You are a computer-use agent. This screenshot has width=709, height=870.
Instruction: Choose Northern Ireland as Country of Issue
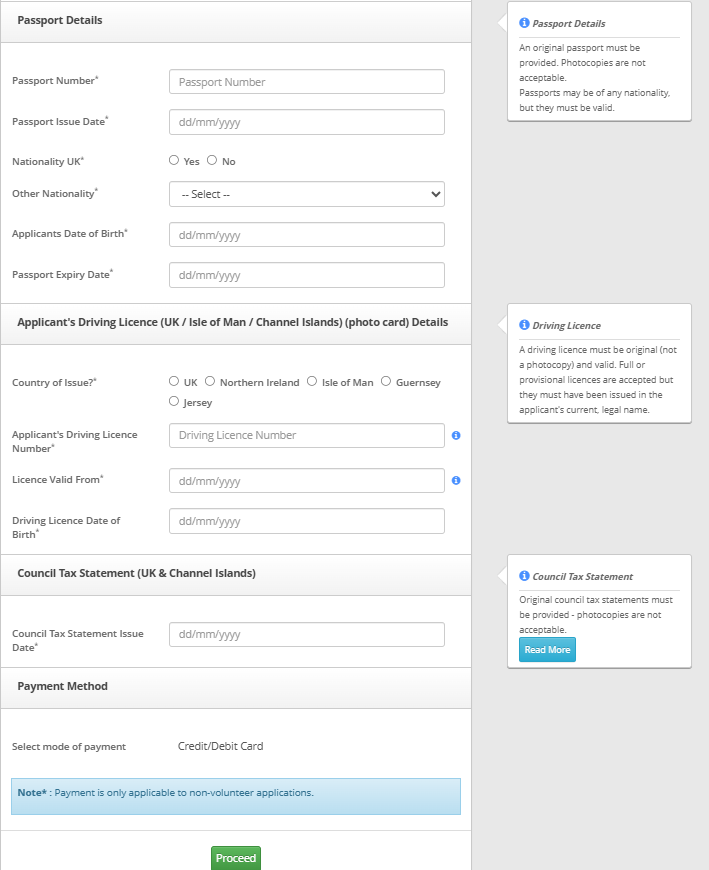point(210,381)
